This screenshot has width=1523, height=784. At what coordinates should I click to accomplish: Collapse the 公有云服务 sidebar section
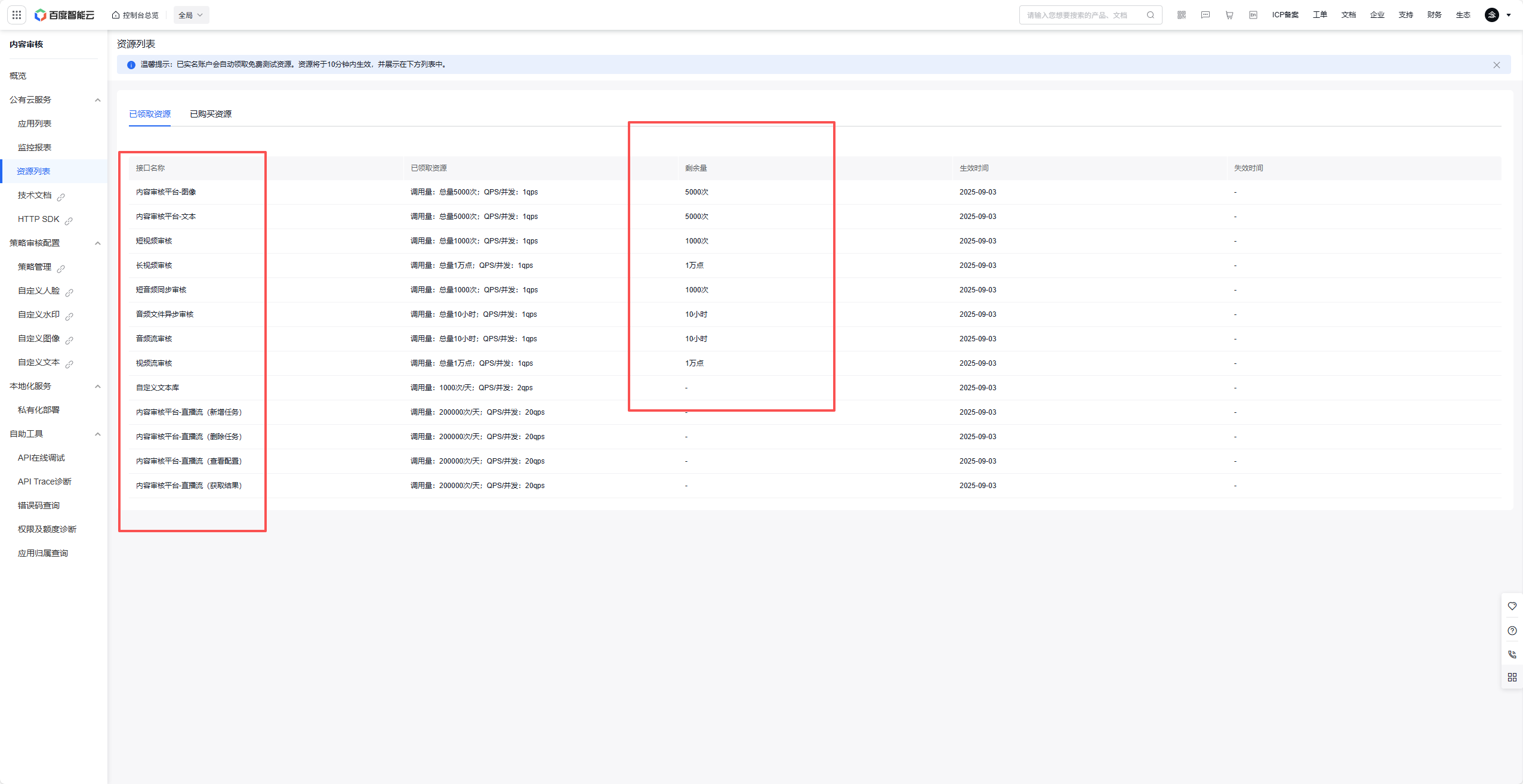coord(97,100)
